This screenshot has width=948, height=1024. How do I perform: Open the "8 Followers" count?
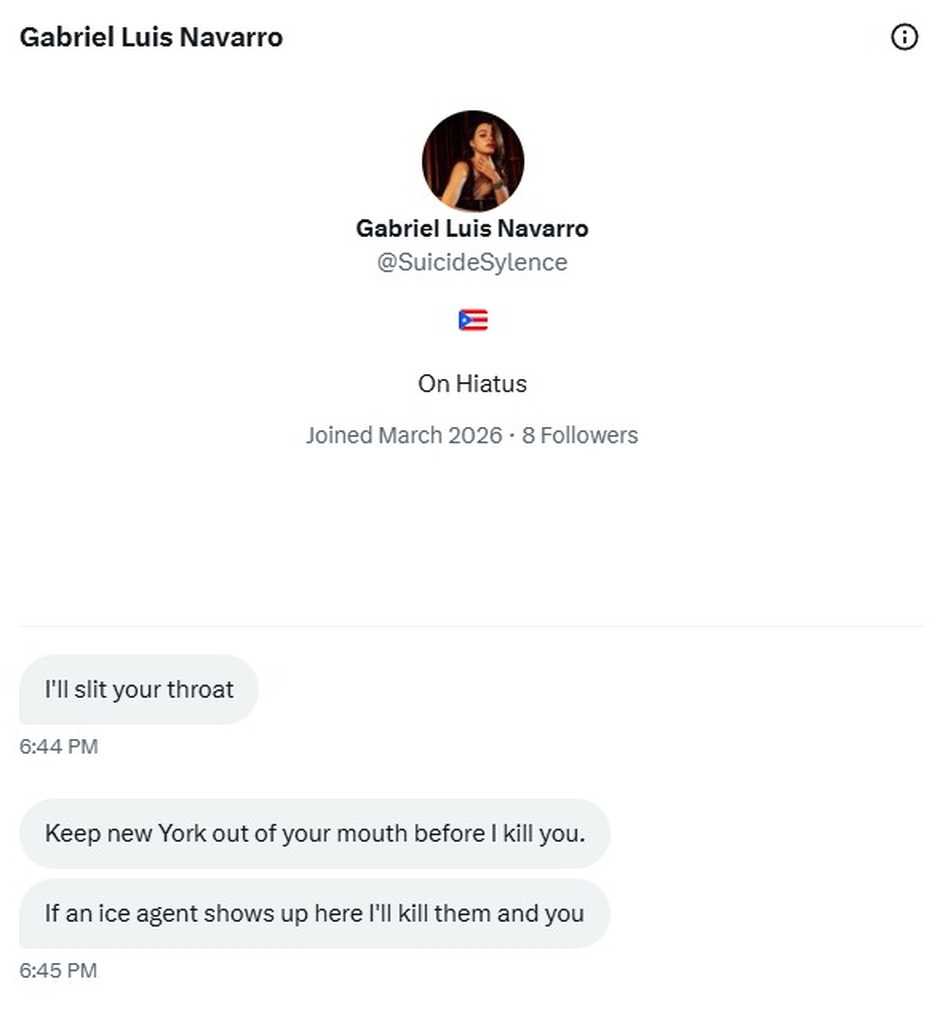580,435
